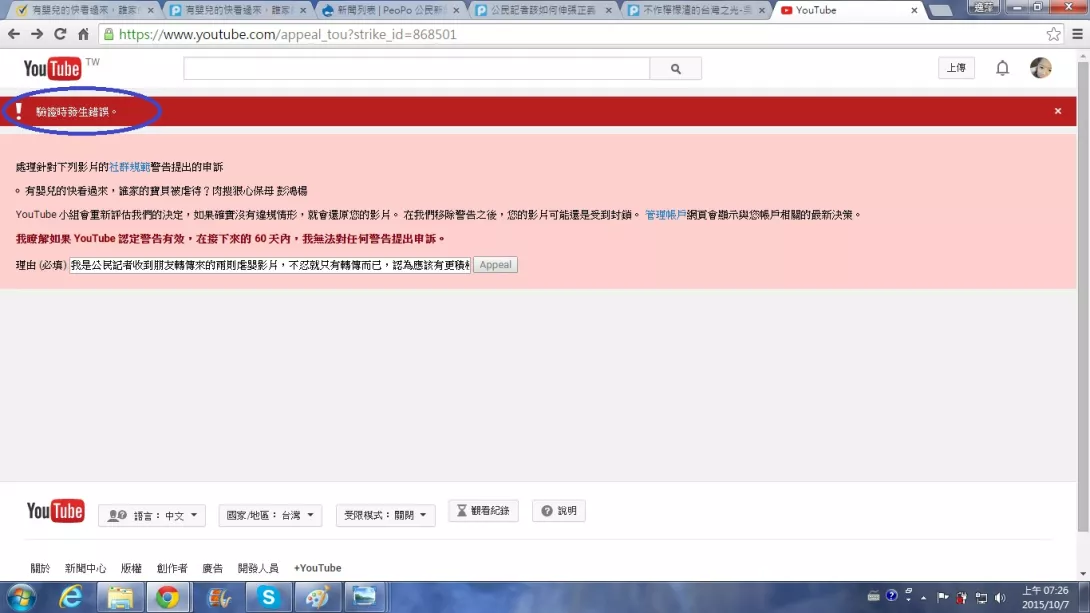
Task: Open a new browser tab
Action: coord(941,10)
